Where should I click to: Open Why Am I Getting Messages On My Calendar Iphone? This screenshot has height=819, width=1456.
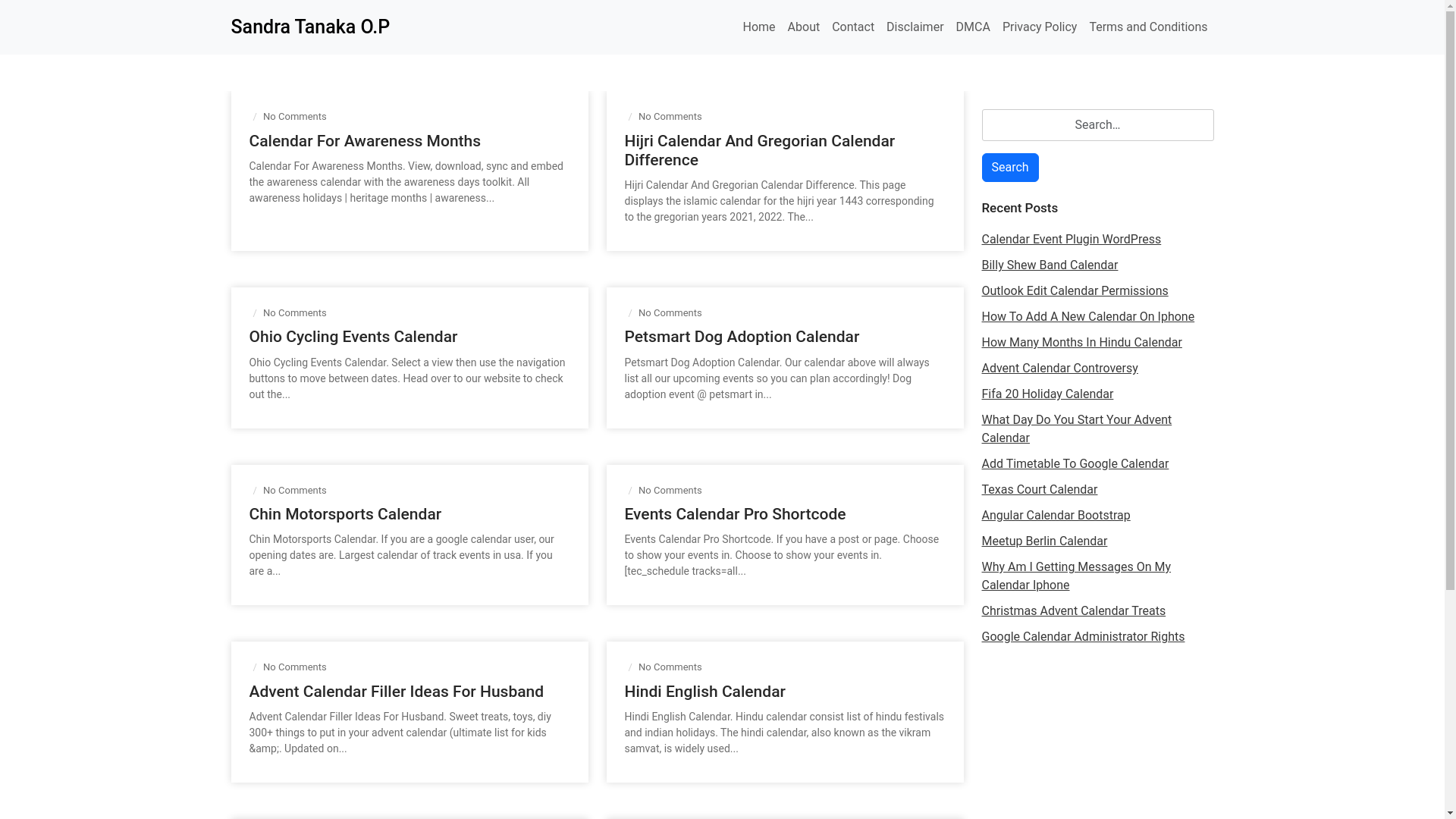pyautogui.click(x=1075, y=576)
